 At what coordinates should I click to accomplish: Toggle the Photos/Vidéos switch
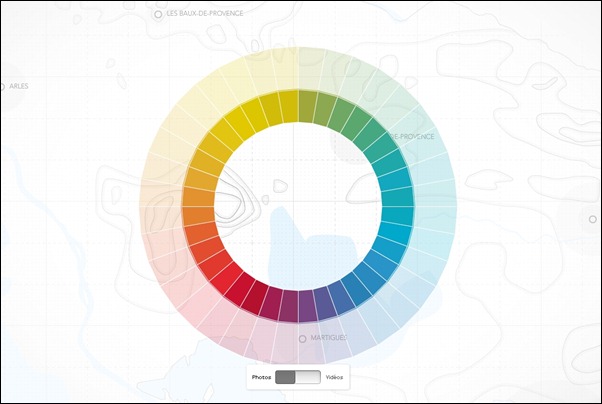[298, 377]
